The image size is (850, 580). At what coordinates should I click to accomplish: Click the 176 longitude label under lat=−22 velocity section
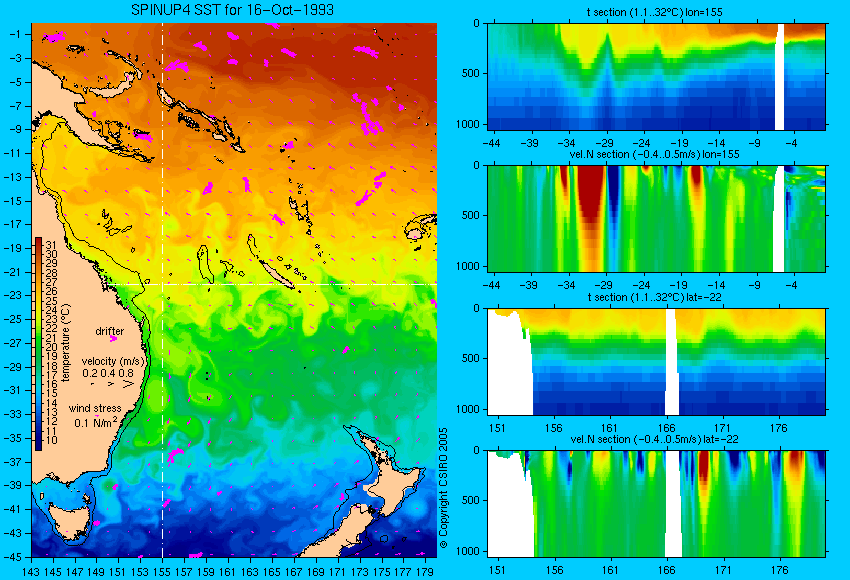(779, 570)
